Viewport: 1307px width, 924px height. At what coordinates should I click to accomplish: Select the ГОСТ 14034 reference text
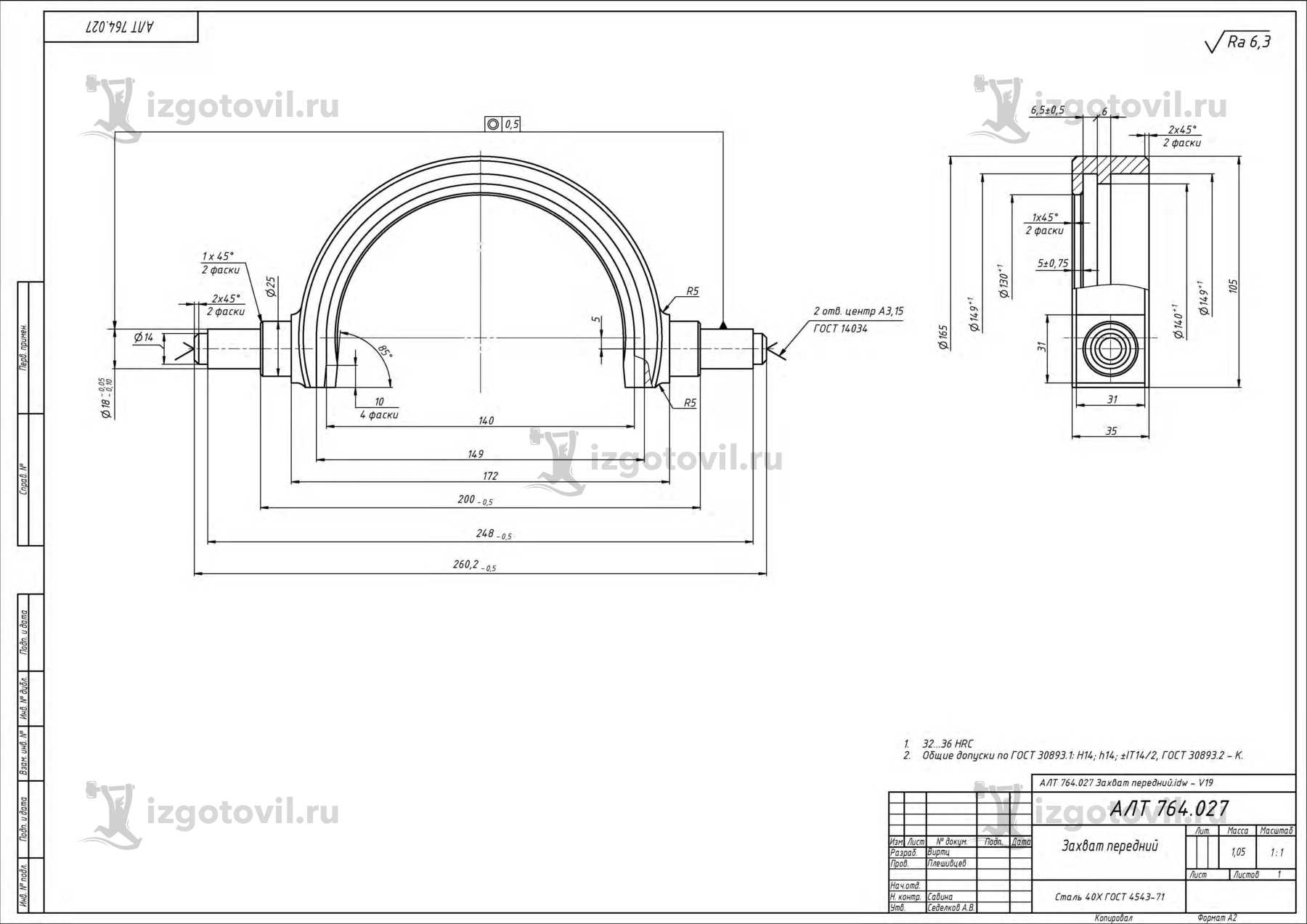(840, 328)
